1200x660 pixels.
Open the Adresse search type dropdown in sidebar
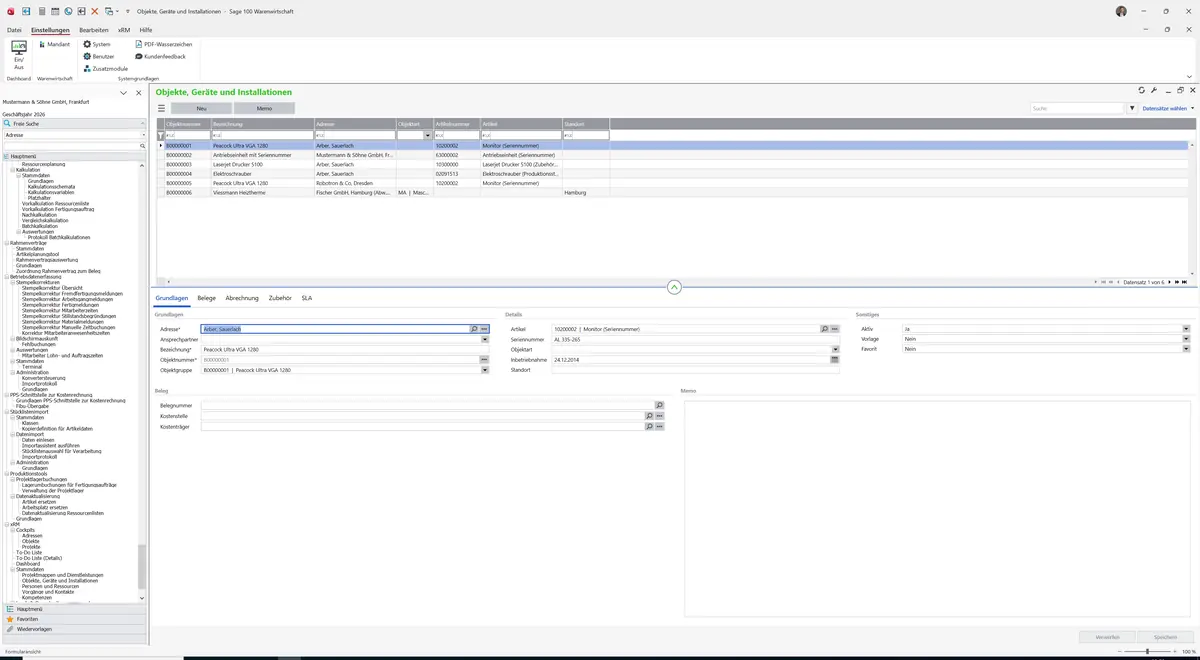tap(143, 135)
